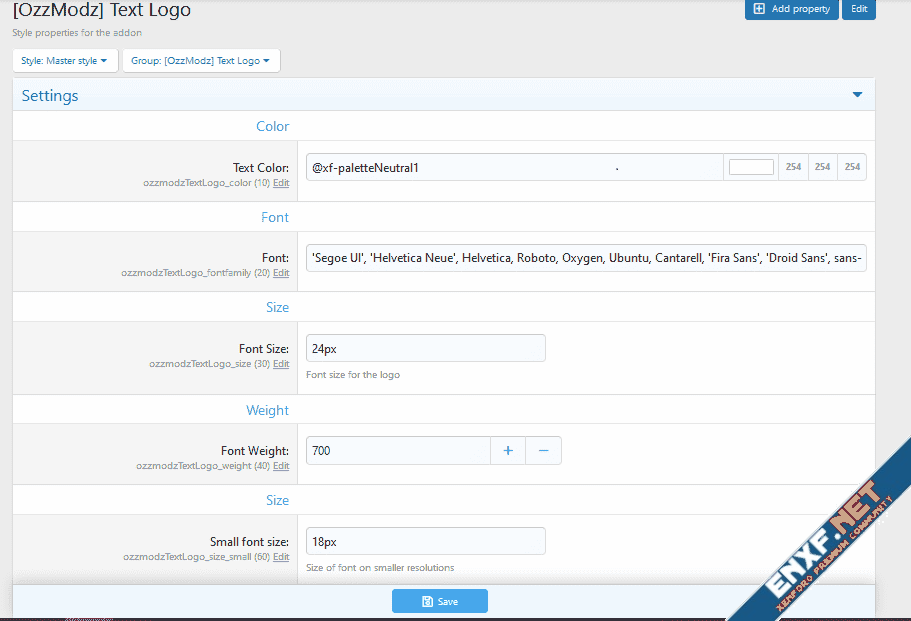Click Edit link for ozzmodzTextLogo_size_small
The image size is (911, 621).
(281, 557)
